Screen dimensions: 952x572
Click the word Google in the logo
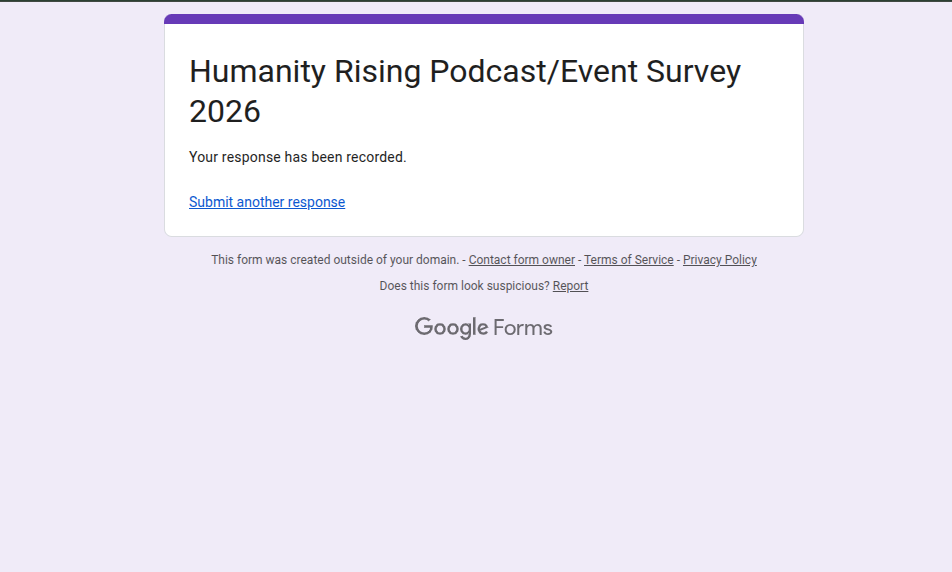(451, 328)
